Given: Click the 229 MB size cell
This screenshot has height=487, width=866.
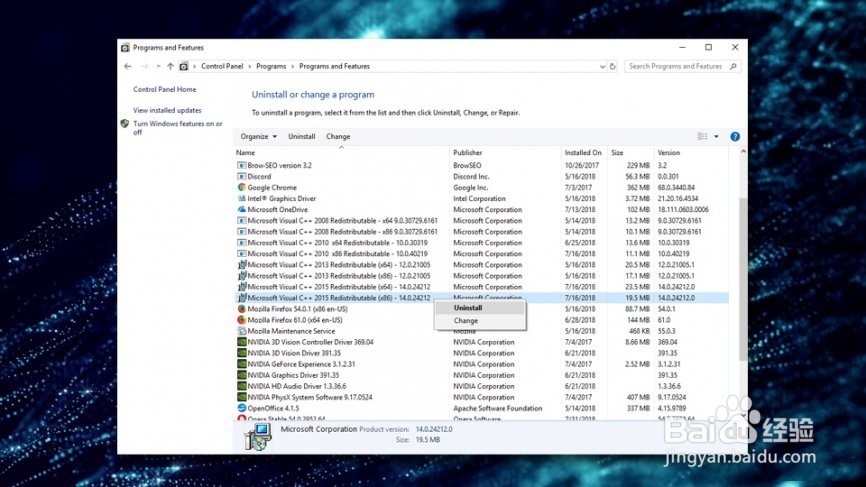Looking at the screenshot, I should (638, 165).
